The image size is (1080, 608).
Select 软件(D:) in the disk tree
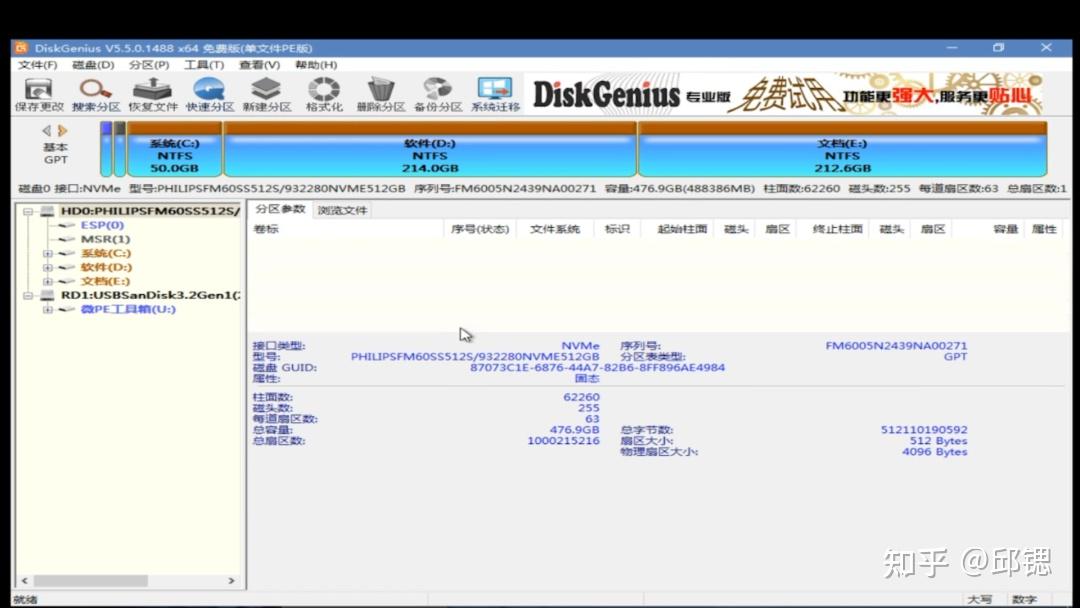tap(106, 267)
